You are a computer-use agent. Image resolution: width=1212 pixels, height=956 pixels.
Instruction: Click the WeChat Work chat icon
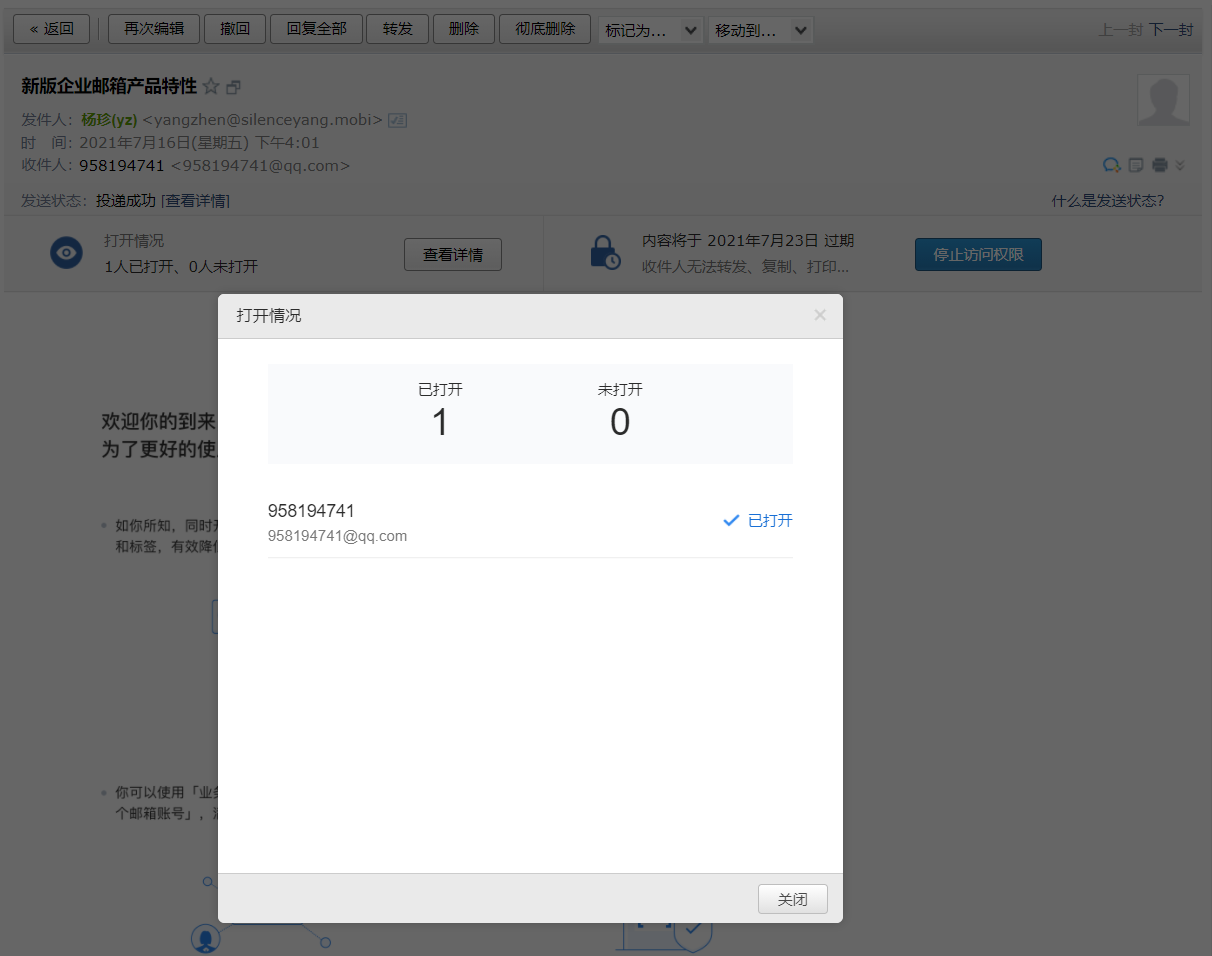pos(1112,165)
